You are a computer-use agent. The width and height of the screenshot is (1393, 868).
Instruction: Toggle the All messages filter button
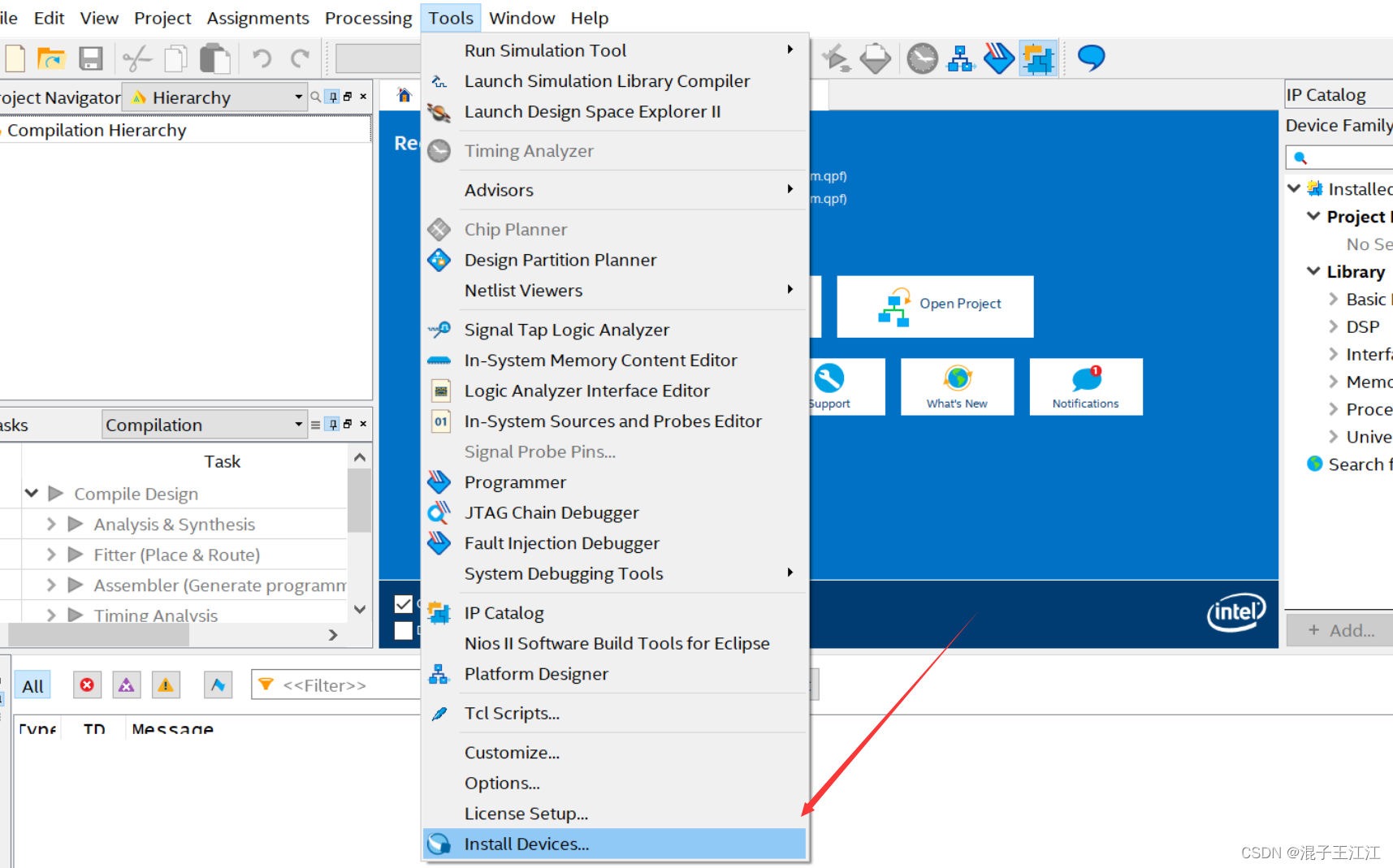(33, 685)
